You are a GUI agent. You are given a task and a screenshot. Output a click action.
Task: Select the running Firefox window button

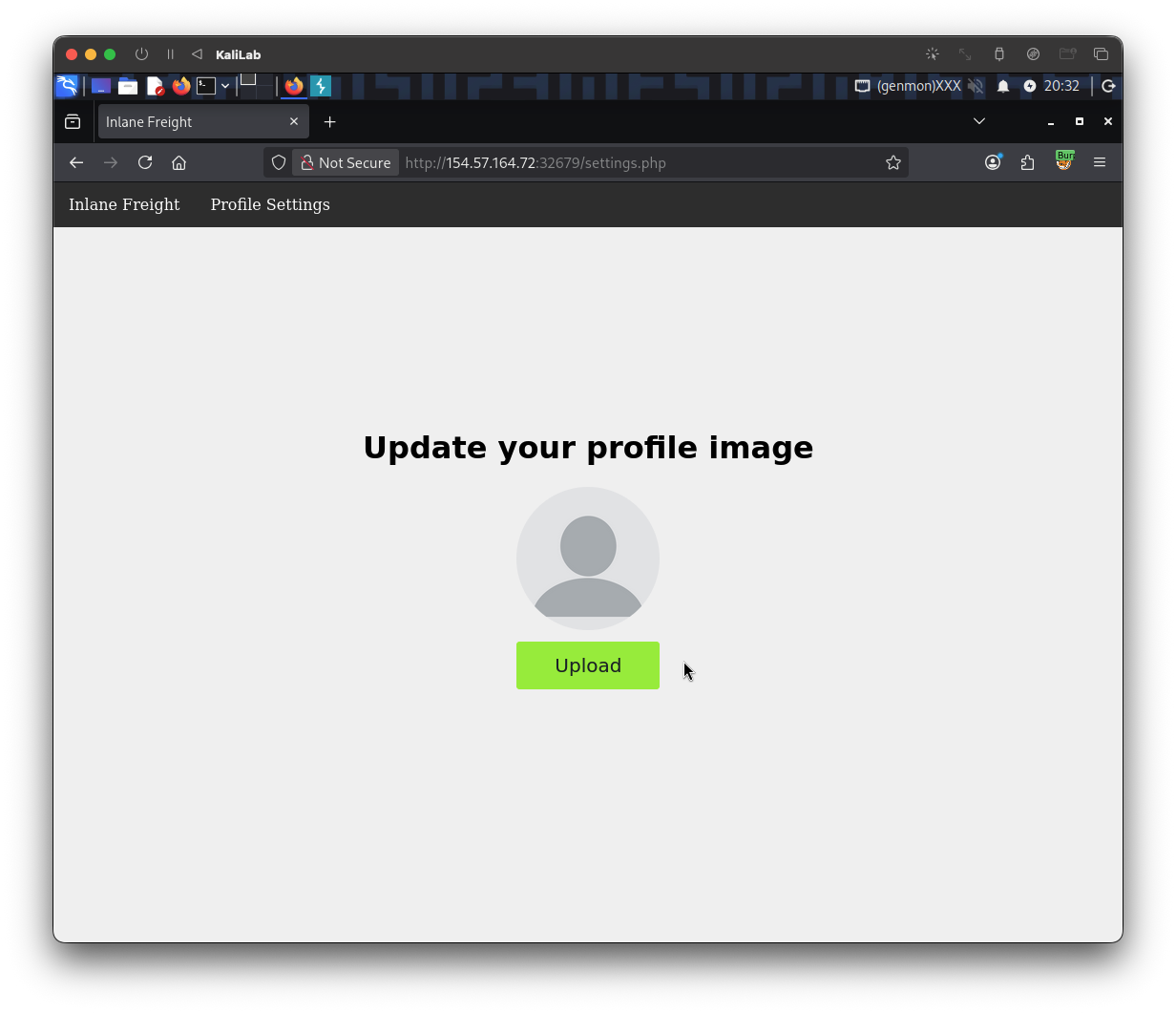(x=294, y=86)
